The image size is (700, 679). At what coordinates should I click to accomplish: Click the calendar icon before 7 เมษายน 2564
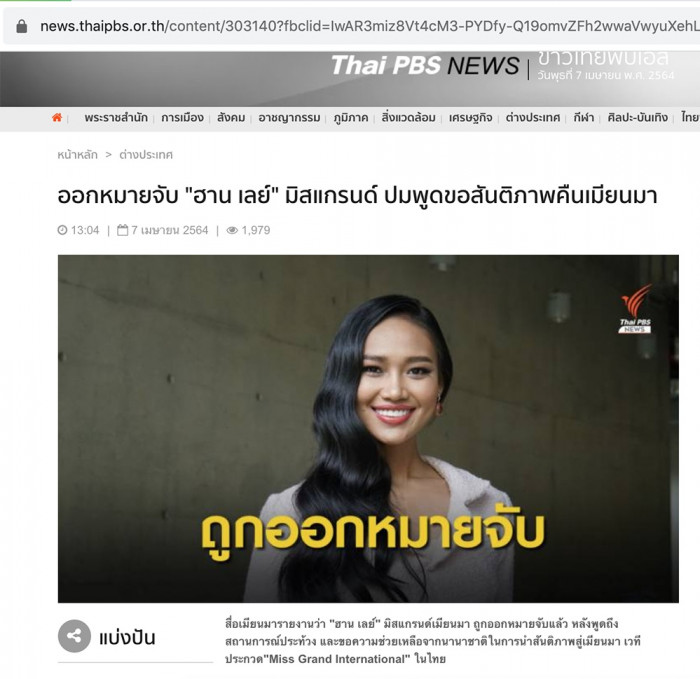click(122, 230)
